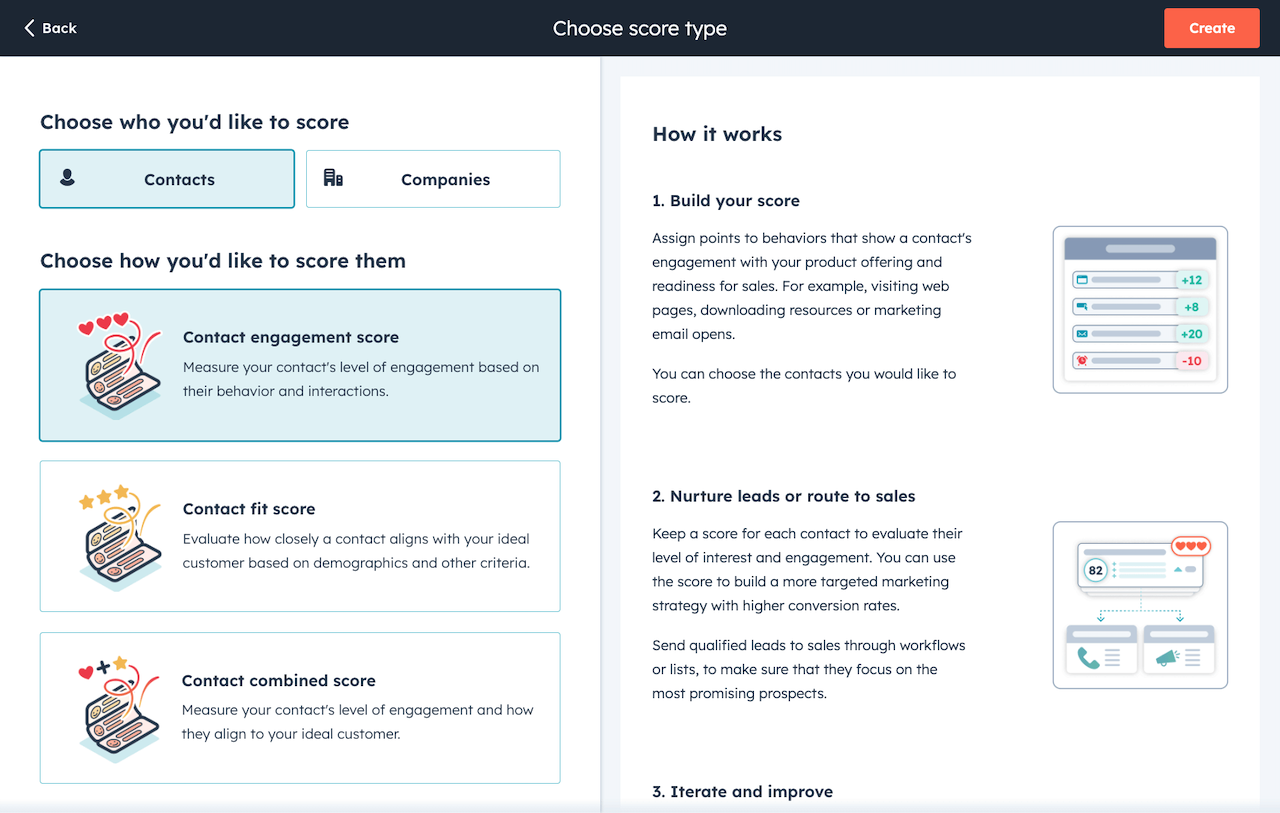Select the Companies score option

tap(433, 180)
